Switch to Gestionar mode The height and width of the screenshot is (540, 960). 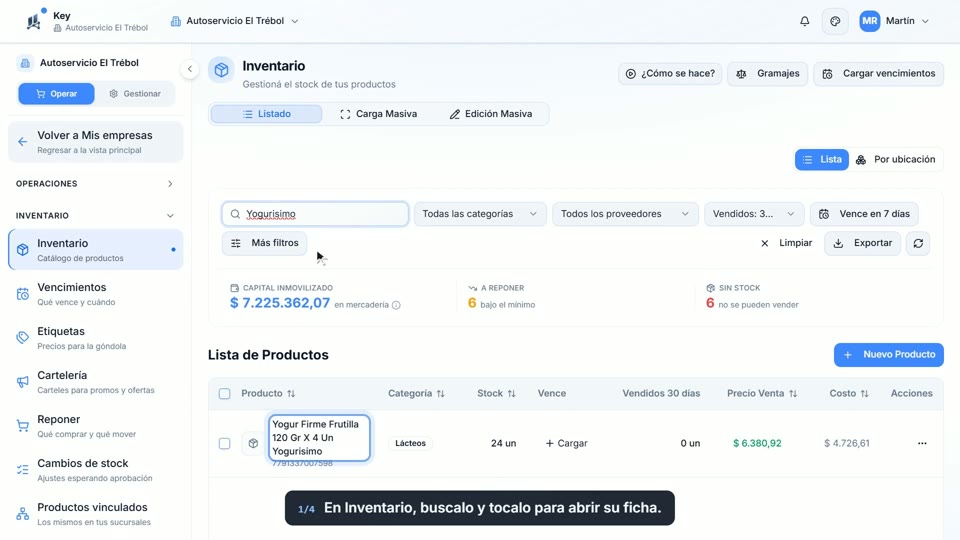[135, 94]
